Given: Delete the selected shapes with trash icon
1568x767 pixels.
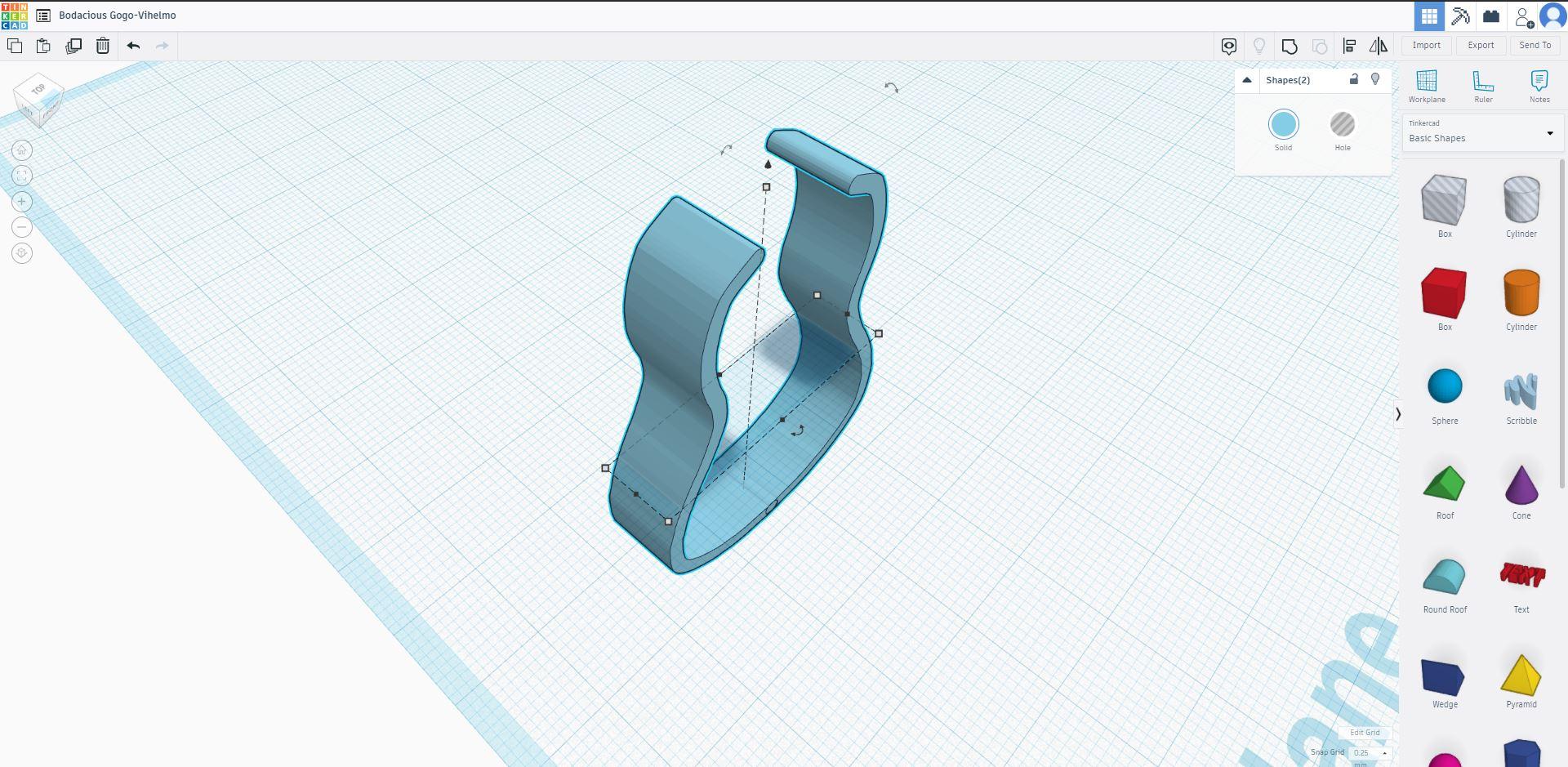Looking at the screenshot, I should tap(103, 46).
